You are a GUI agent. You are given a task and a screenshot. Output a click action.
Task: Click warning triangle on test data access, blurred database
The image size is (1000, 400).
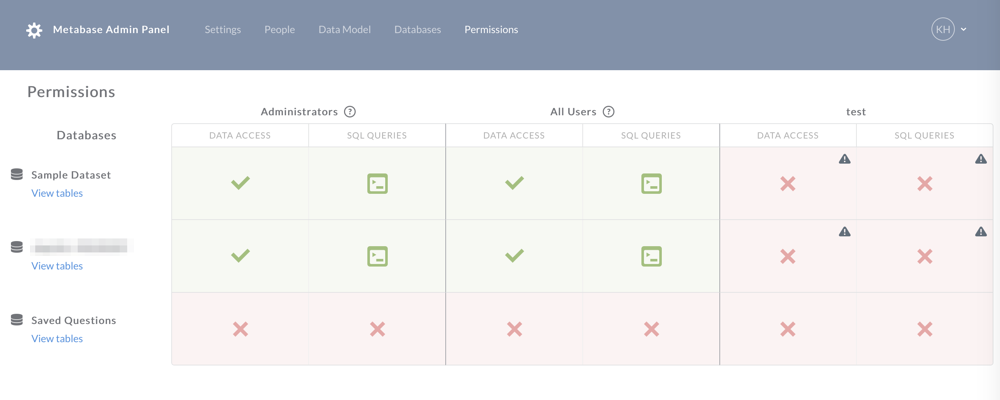click(x=844, y=232)
